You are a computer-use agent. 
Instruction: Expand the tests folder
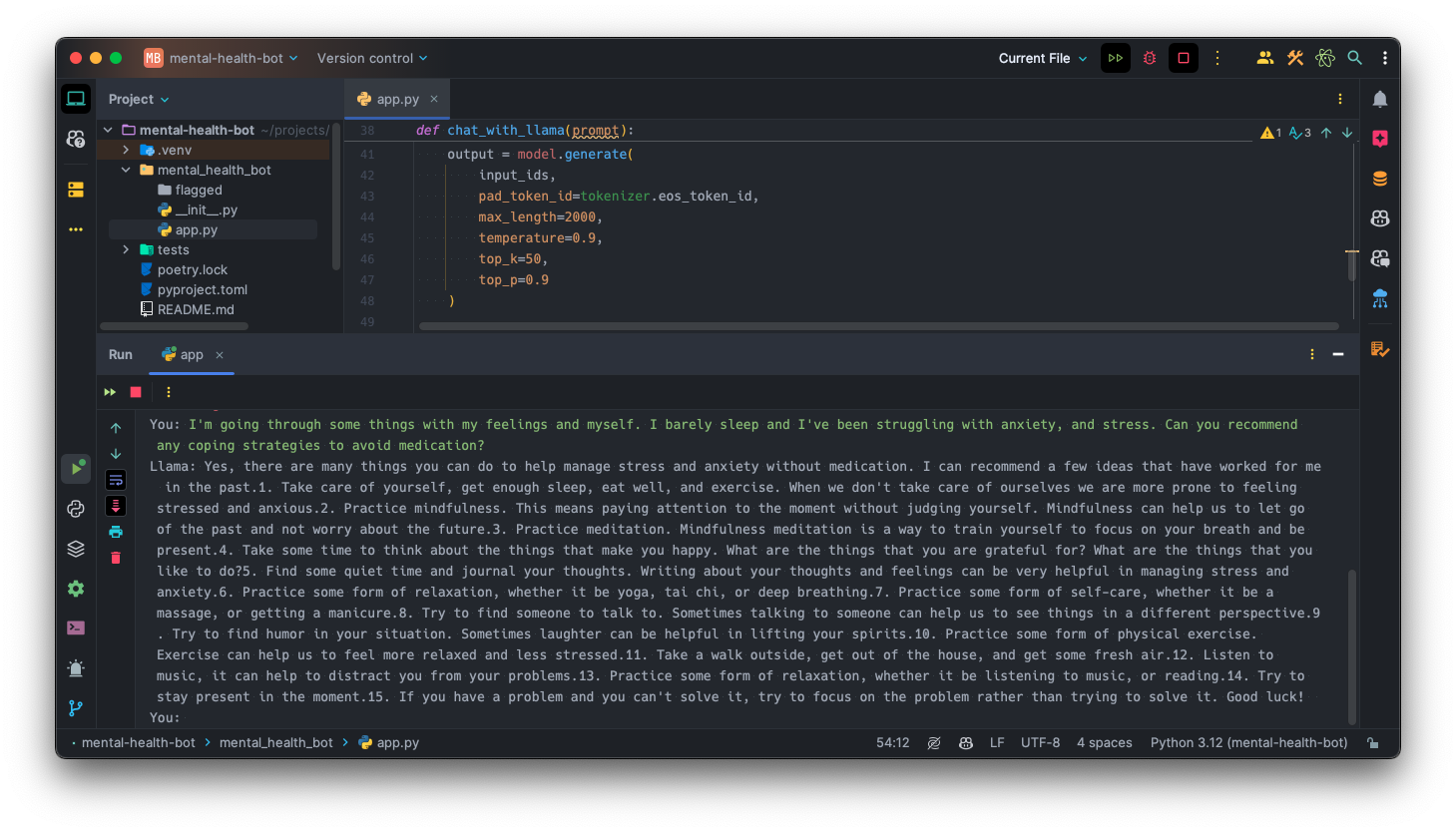(126, 249)
